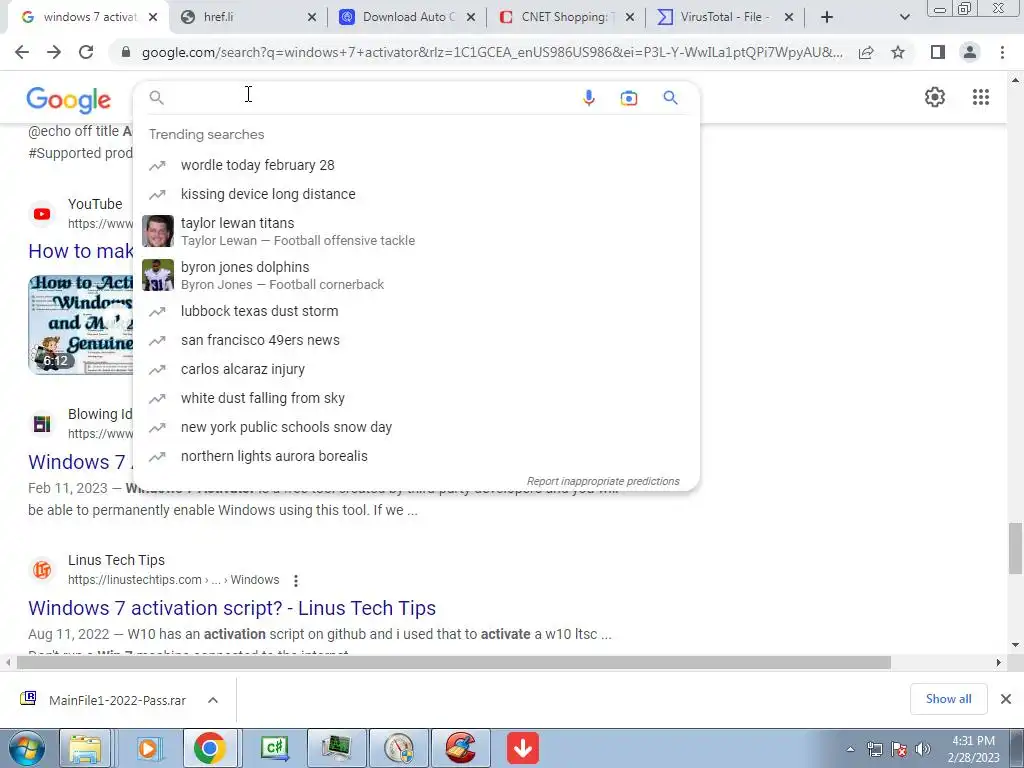Select suggestion new york public schools snow day
The width and height of the screenshot is (1024, 768).
click(416, 427)
